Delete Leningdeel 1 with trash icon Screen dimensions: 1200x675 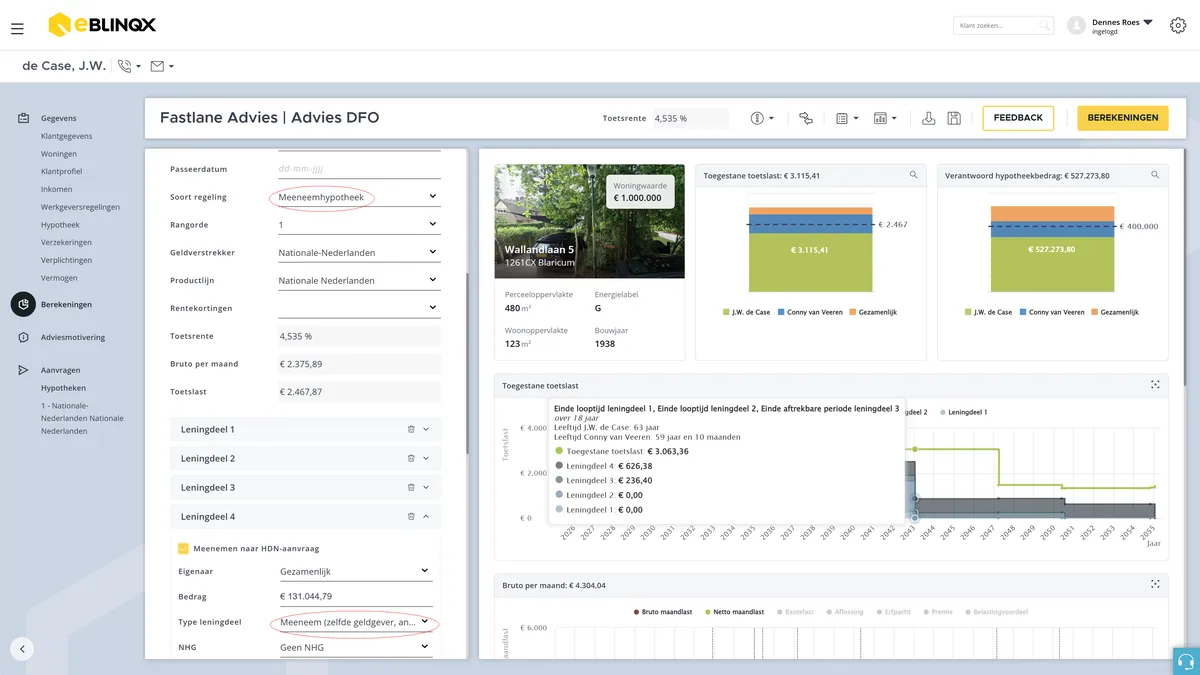click(410, 429)
